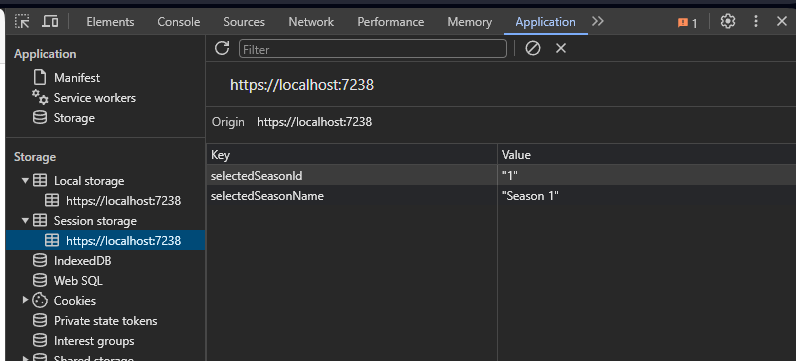This screenshot has width=796, height=361.
Task: Select localhost:7238 under Local storage
Action: (123, 201)
